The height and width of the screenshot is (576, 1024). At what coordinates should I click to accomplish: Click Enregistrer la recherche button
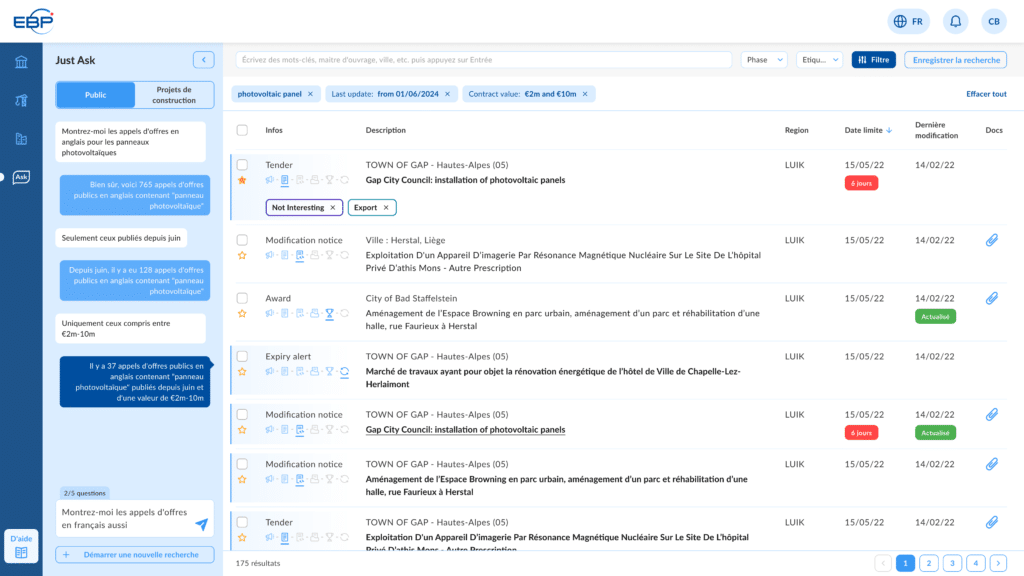tap(955, 60)
